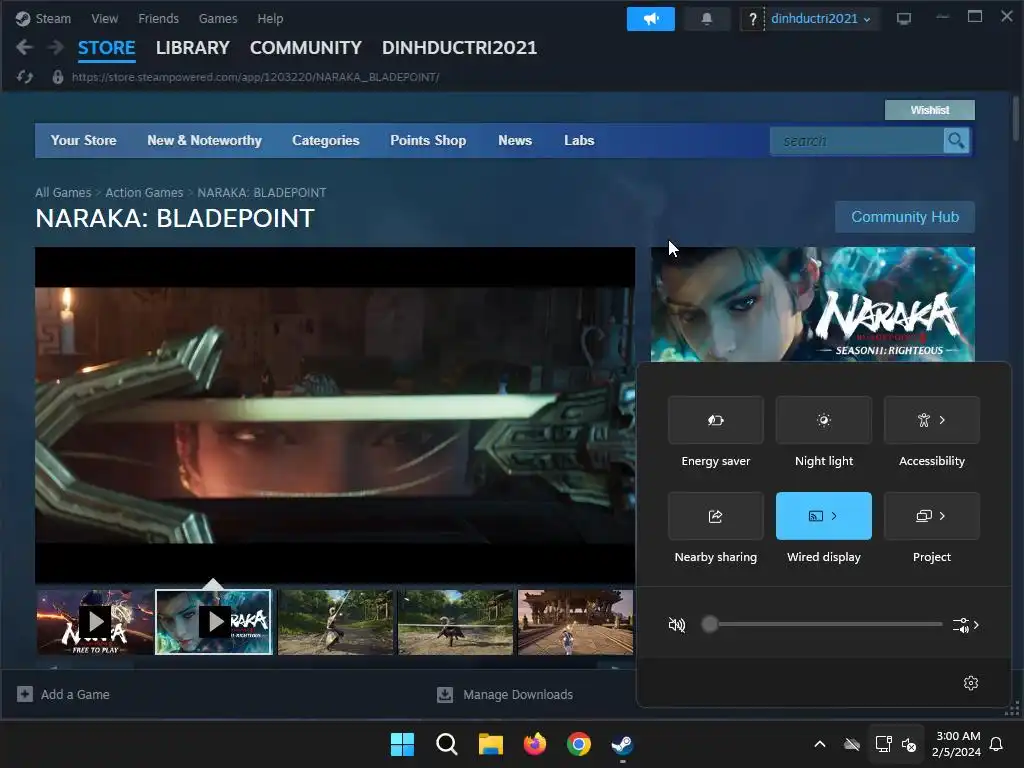Select the STORE tab
The image size is (1024, 768).
point(106,48)
